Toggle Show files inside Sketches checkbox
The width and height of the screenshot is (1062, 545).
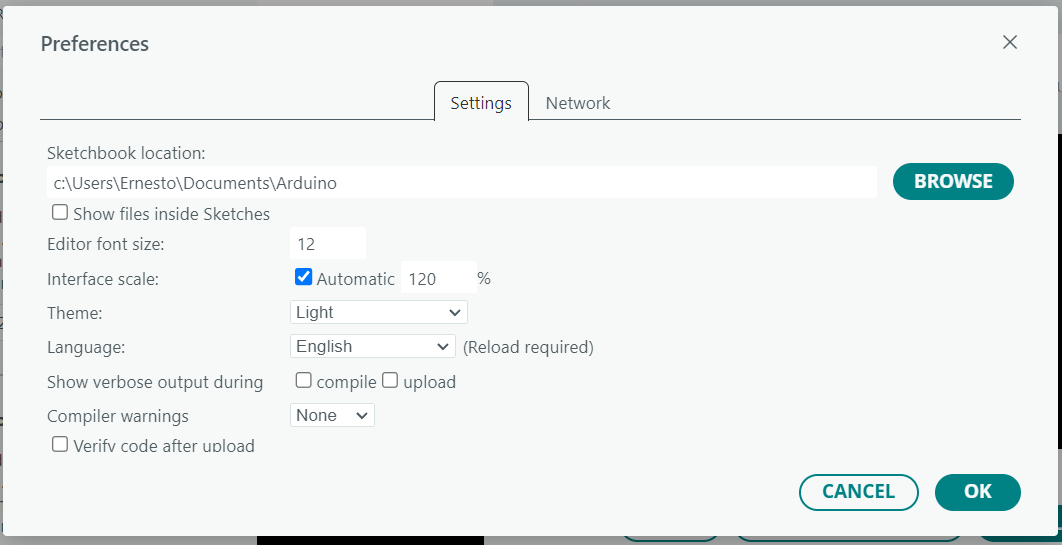coord(60,213)
